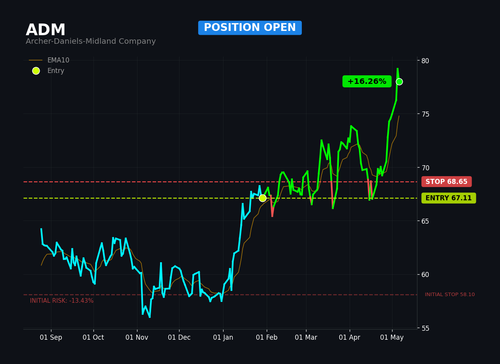The image size is (500, 364).
Task: Click the yellow entry point marker on chart
Action: [263, 198]
